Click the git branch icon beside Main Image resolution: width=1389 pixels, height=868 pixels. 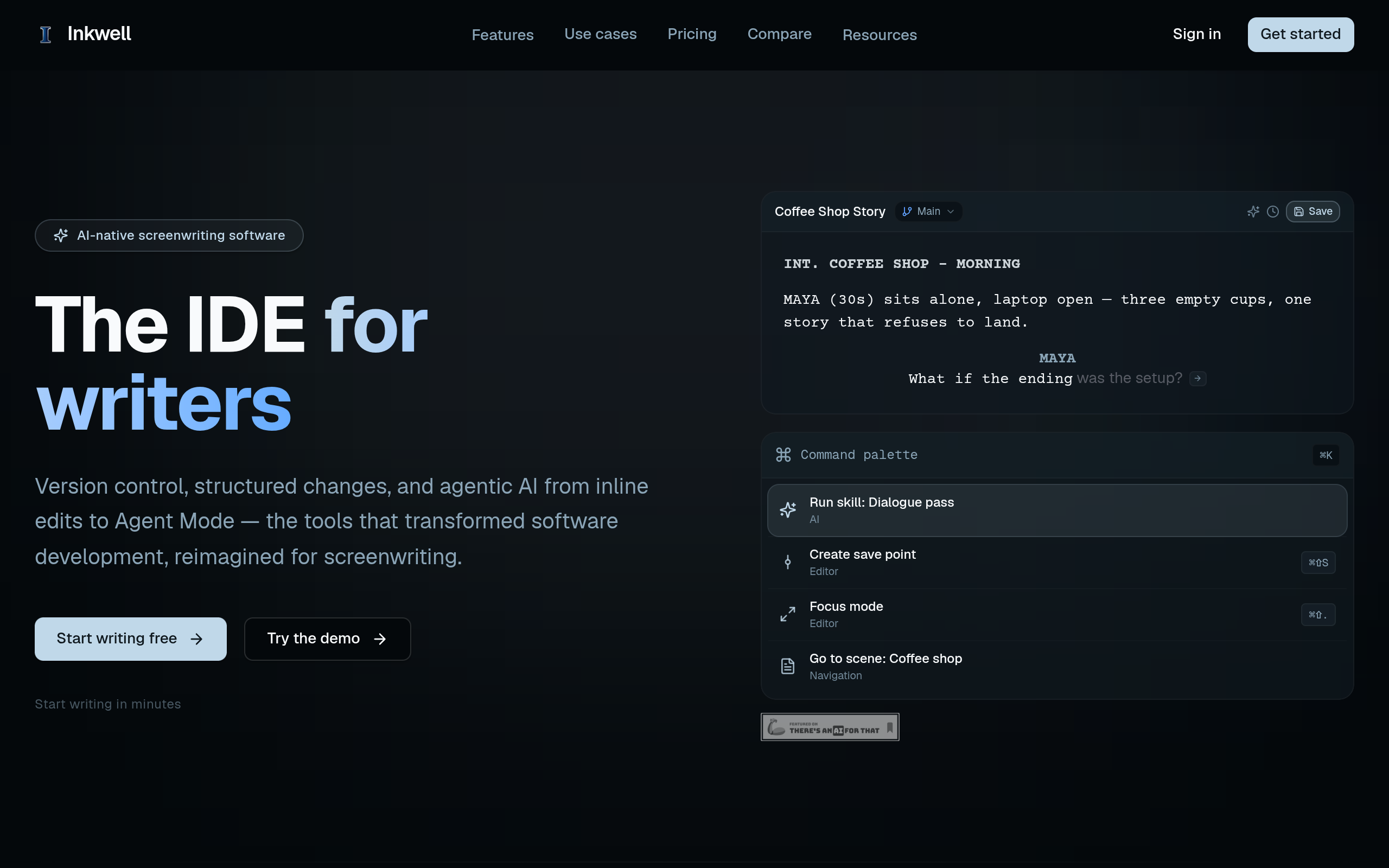907,211
